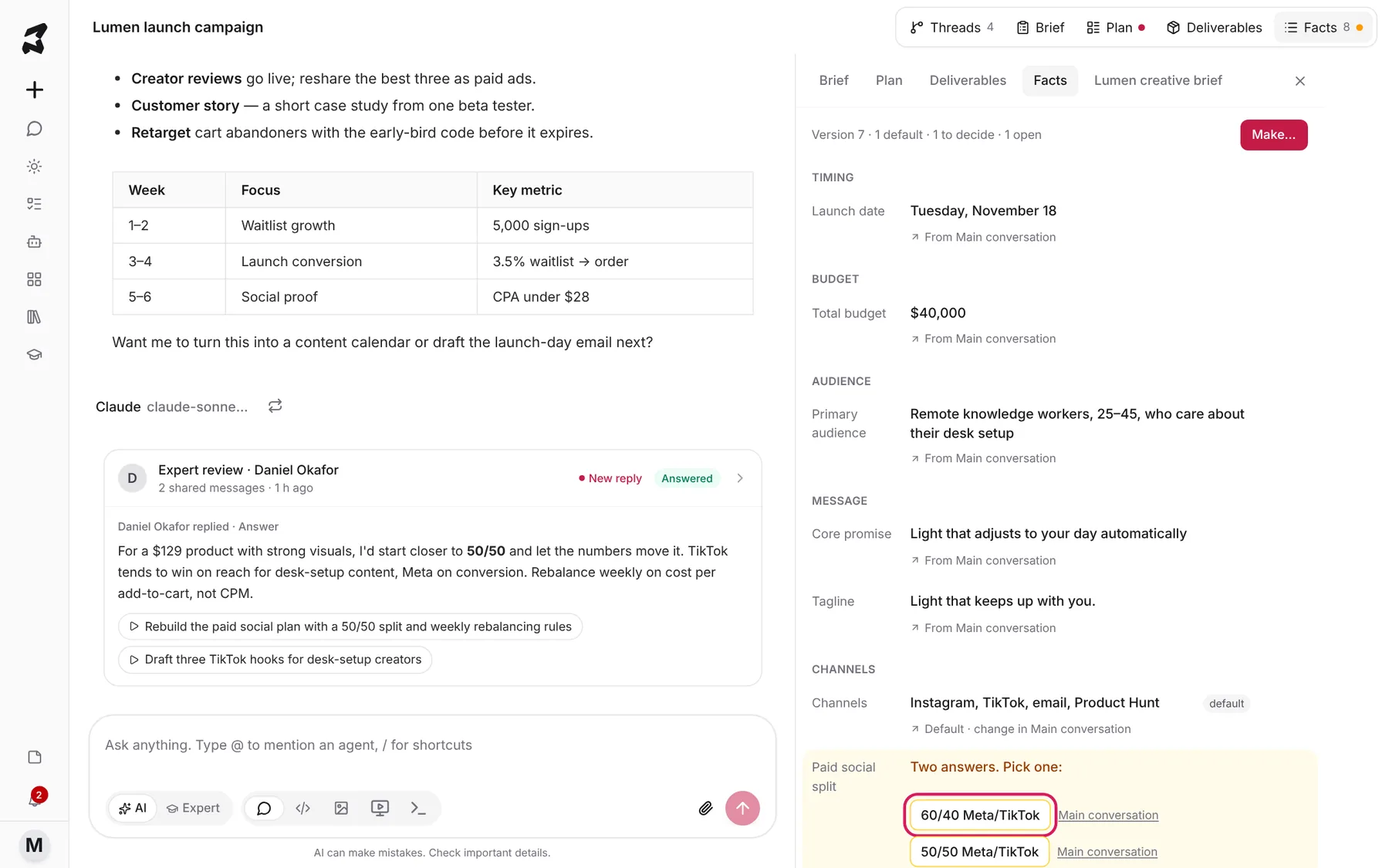Click the sun icon in left sidebar

point(34,166)
